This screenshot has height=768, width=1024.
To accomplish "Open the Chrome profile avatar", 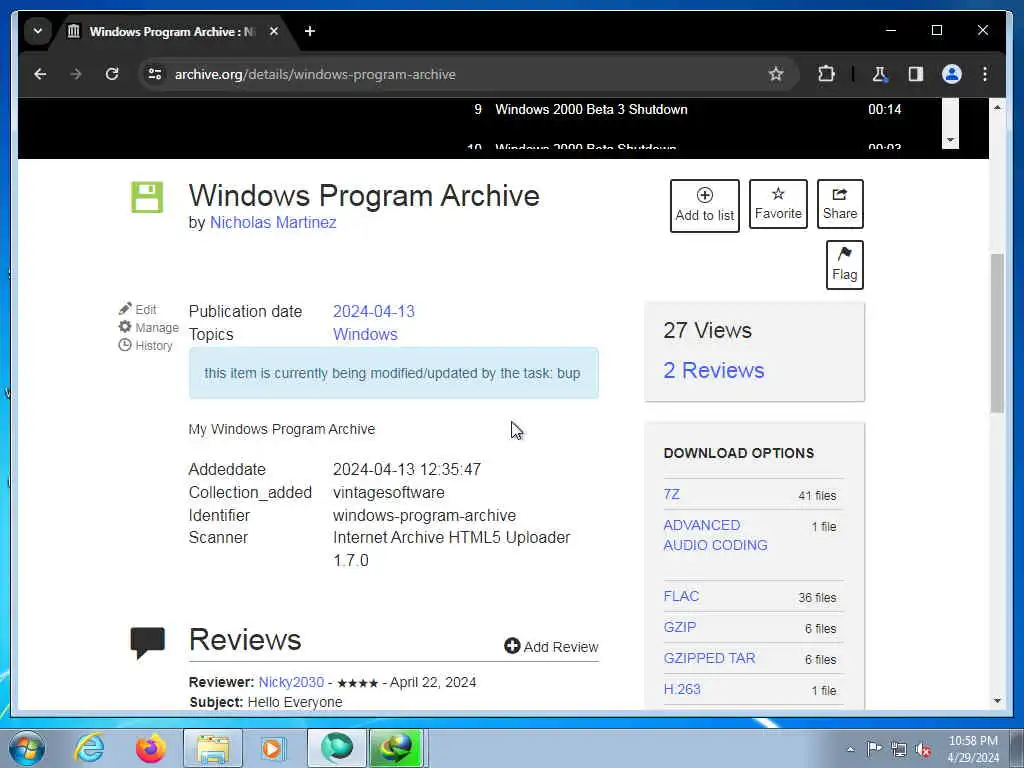I will [x=952, y=74].
